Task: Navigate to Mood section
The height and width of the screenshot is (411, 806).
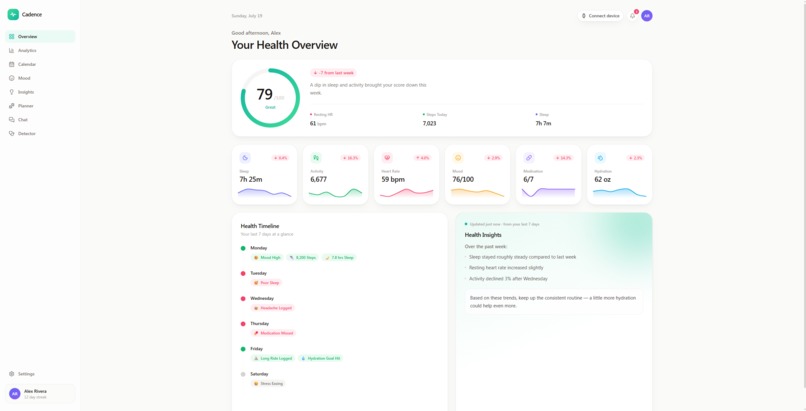Action: pos(40,78)
